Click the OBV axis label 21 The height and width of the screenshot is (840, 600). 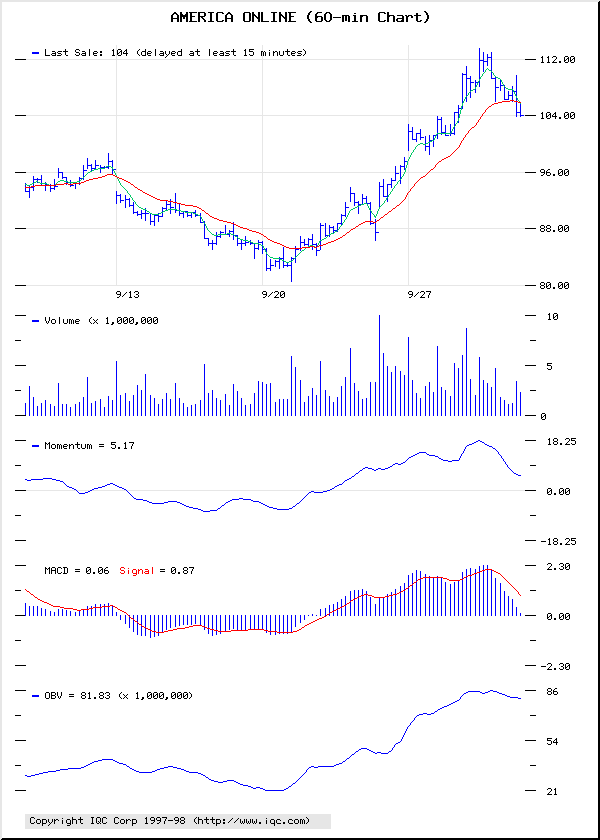coord(552,791)
